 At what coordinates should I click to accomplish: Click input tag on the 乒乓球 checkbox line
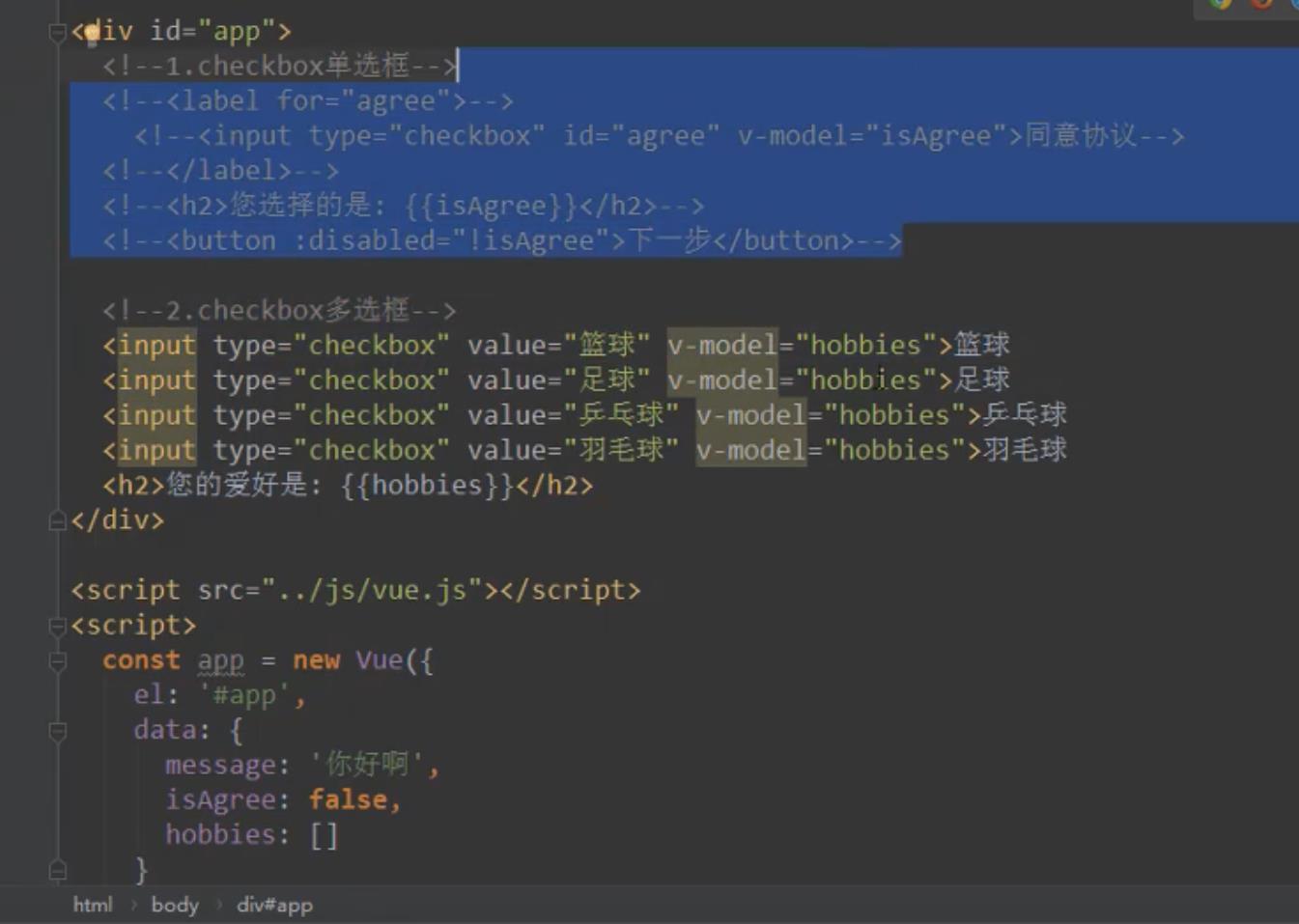[x=156, y=414]
